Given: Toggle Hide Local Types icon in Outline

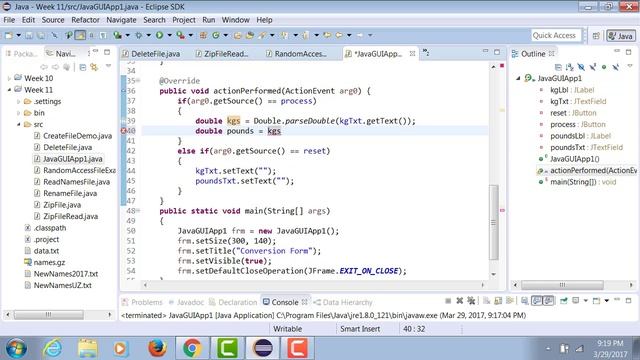Looking at the screenshot, I should pos(616,67).
